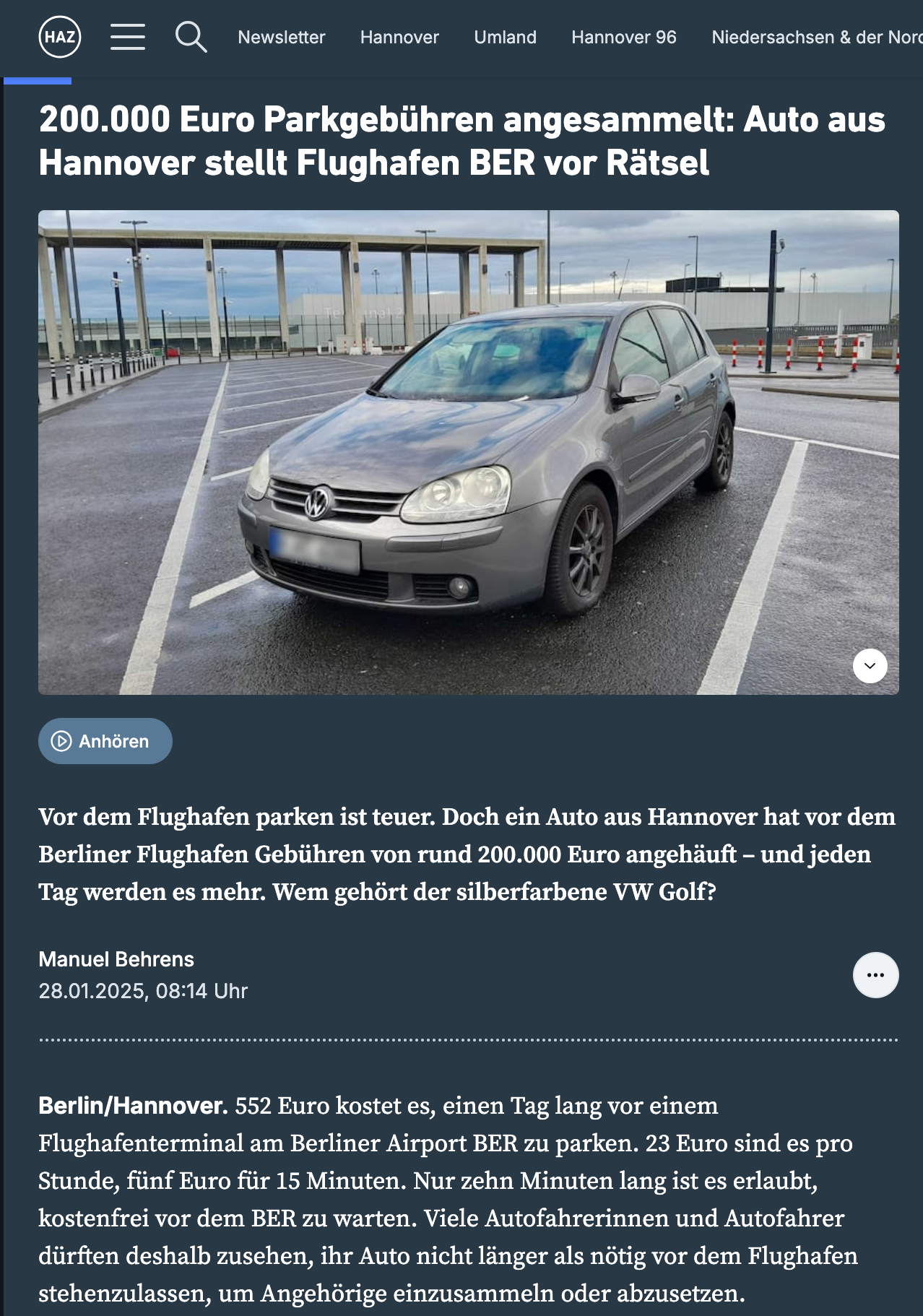Open the three-dots share options button
This screenshot has height=1316, width=923.
(x=875, y=975)
